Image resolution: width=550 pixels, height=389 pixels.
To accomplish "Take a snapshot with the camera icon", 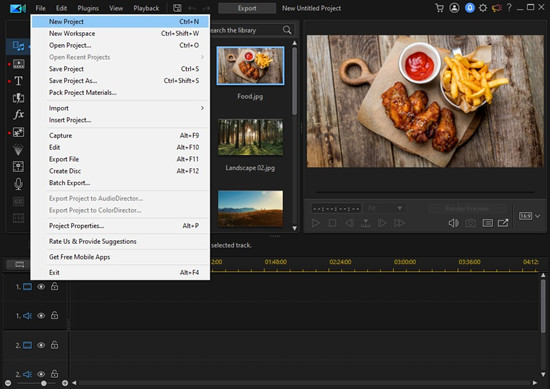I will pyautogui.click(x=470, y=223).
